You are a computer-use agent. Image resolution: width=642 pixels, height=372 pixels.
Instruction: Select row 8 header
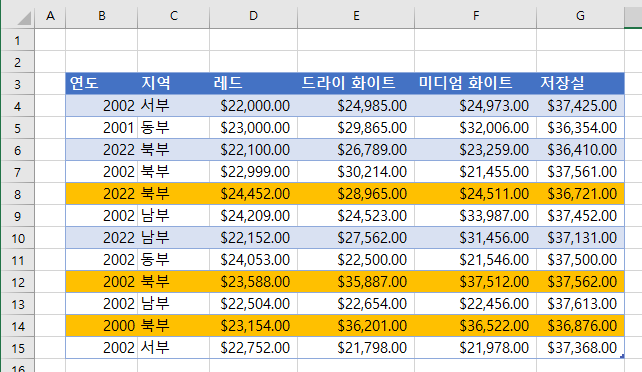point(18,194)
